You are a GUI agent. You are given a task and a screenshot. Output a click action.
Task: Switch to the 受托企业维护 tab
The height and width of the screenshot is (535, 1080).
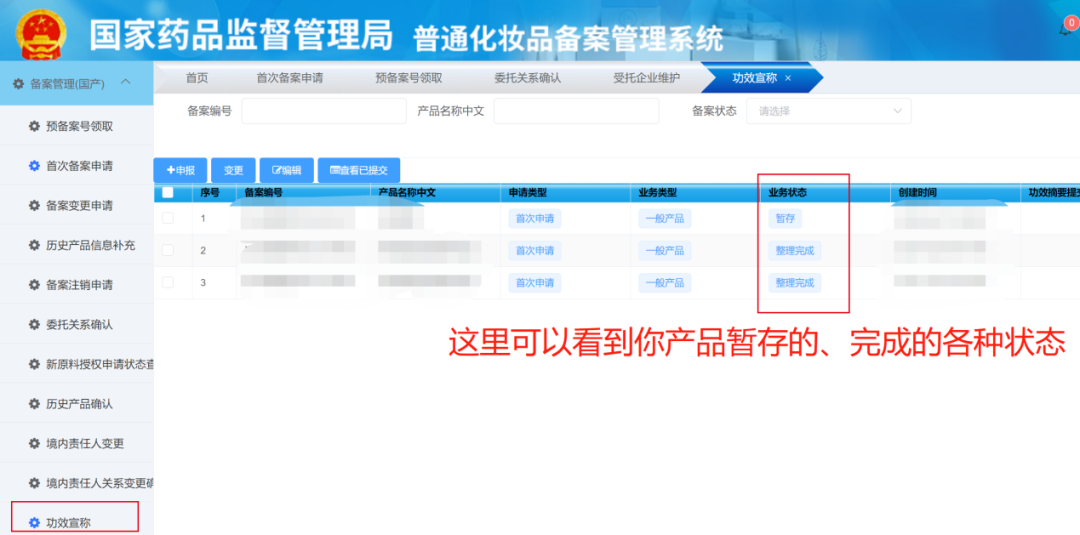point(646,78)
